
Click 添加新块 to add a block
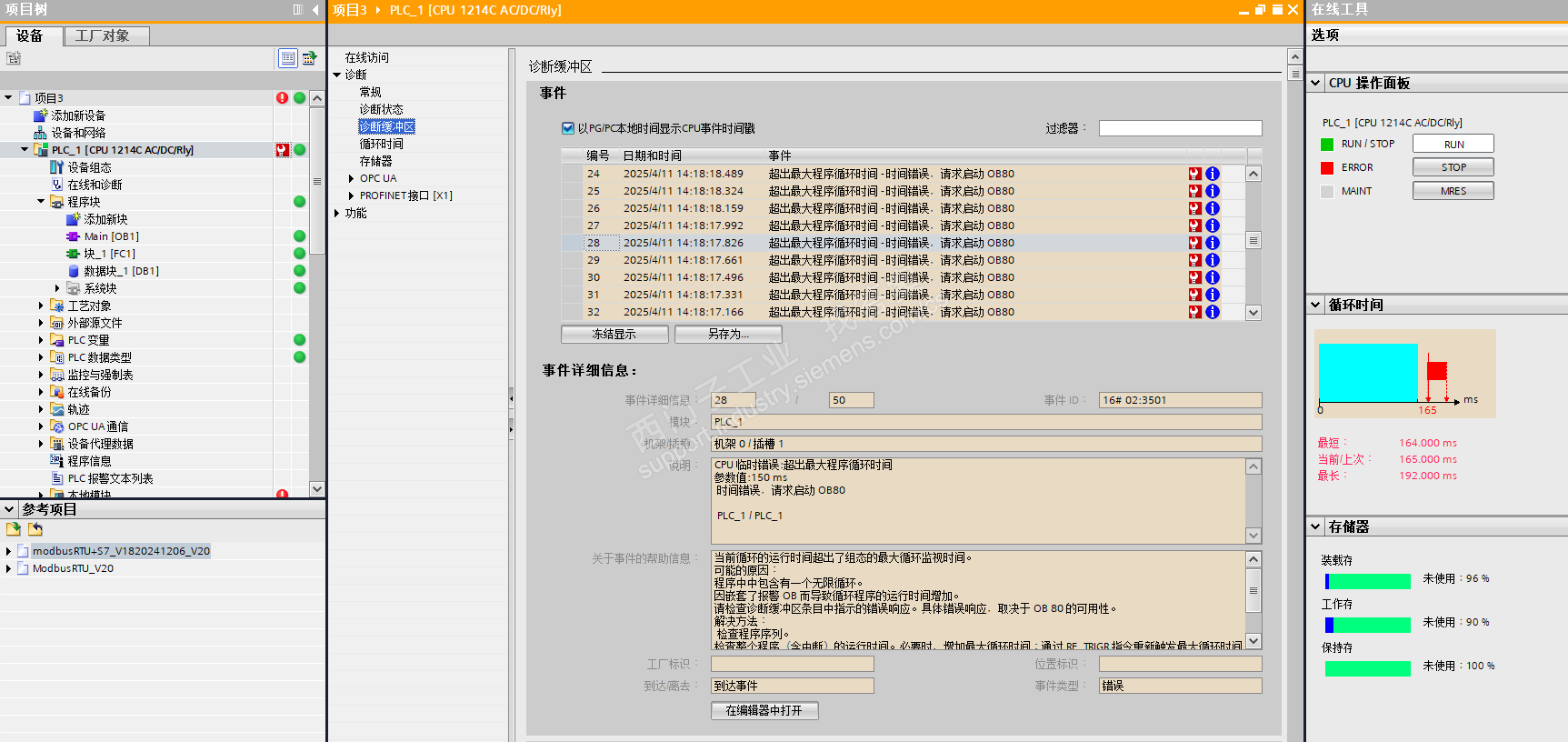point(105,219)
